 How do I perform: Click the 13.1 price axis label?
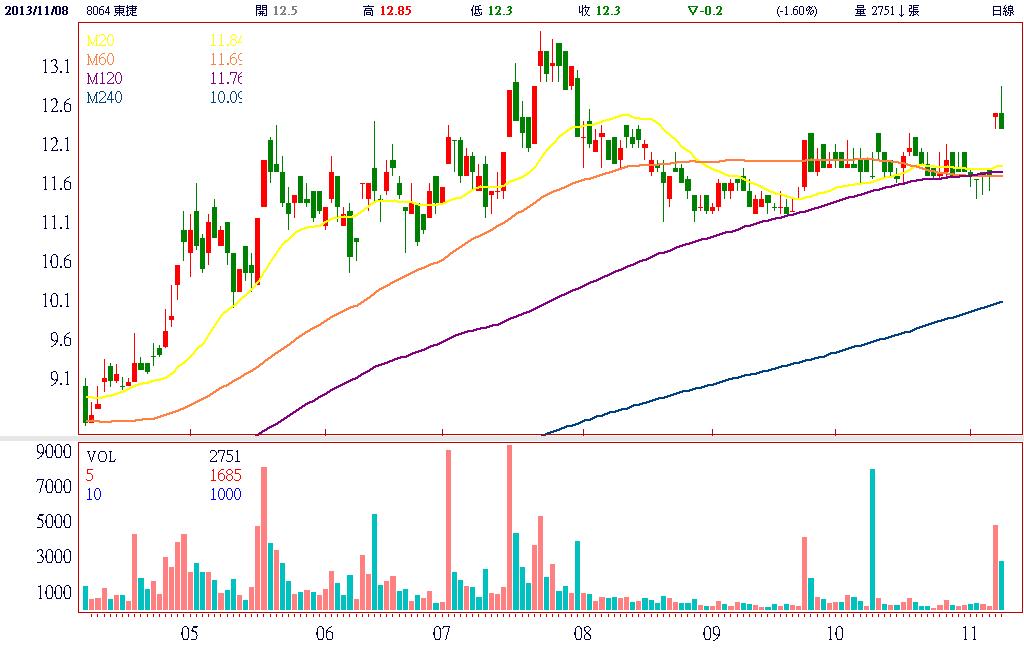(53, 67)
